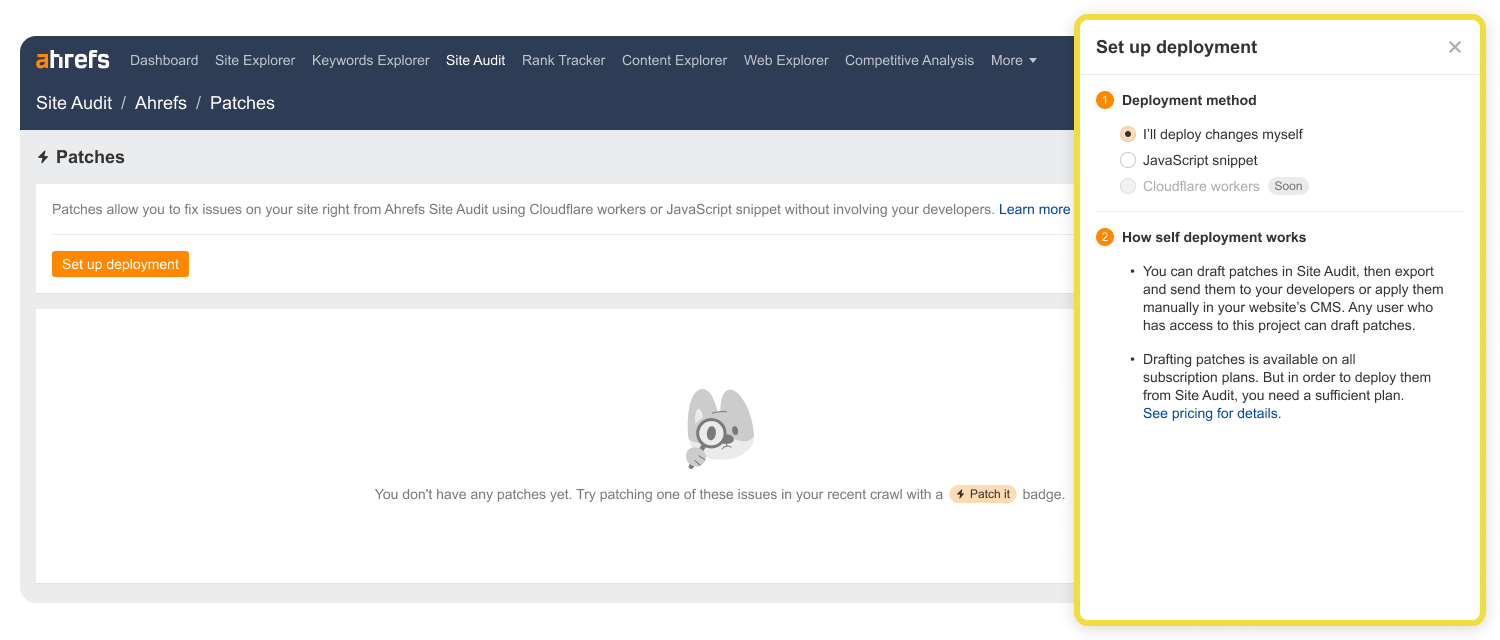Click the See pricing for details link
This screenshot has width=1500, height=640.
[1210, 412]
